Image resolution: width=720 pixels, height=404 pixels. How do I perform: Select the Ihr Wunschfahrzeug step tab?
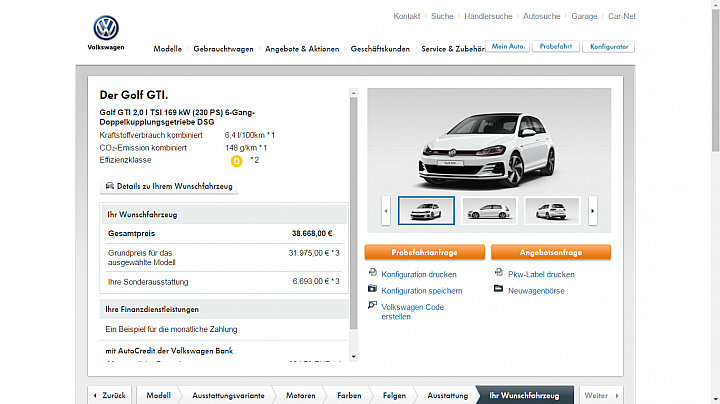click(524, 395)
